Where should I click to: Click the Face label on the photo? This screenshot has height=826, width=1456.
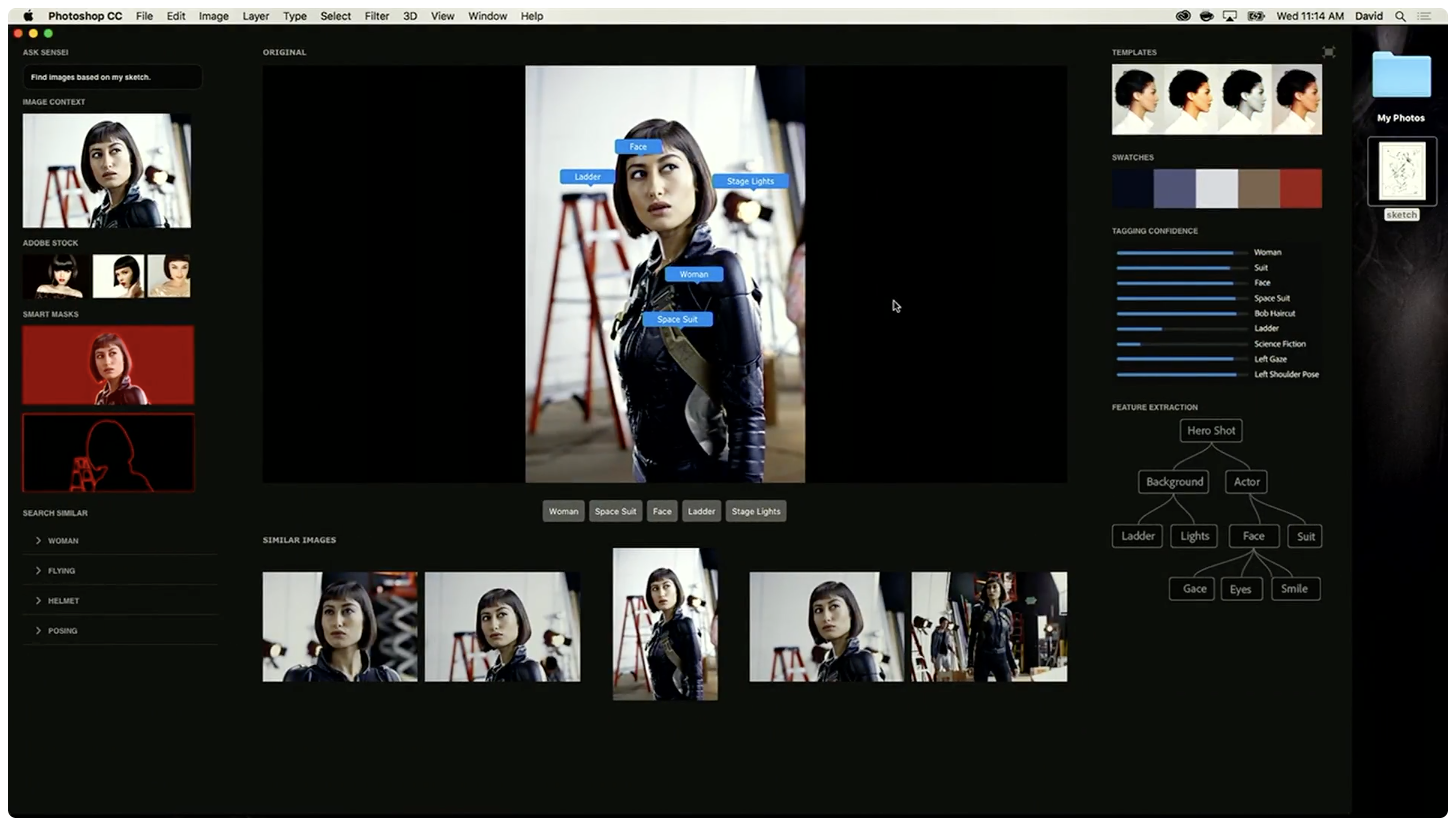(x=638, y=147)
